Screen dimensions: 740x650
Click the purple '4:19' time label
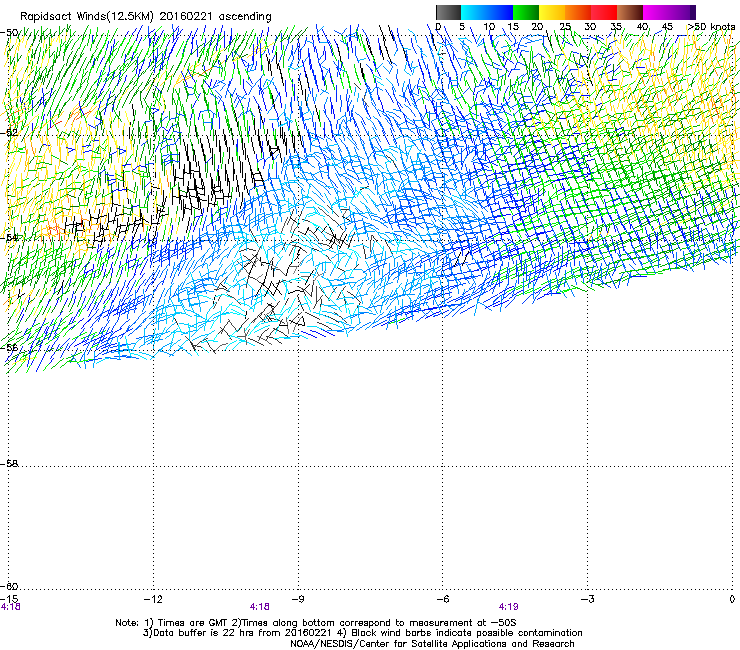[x=508, y=607]
